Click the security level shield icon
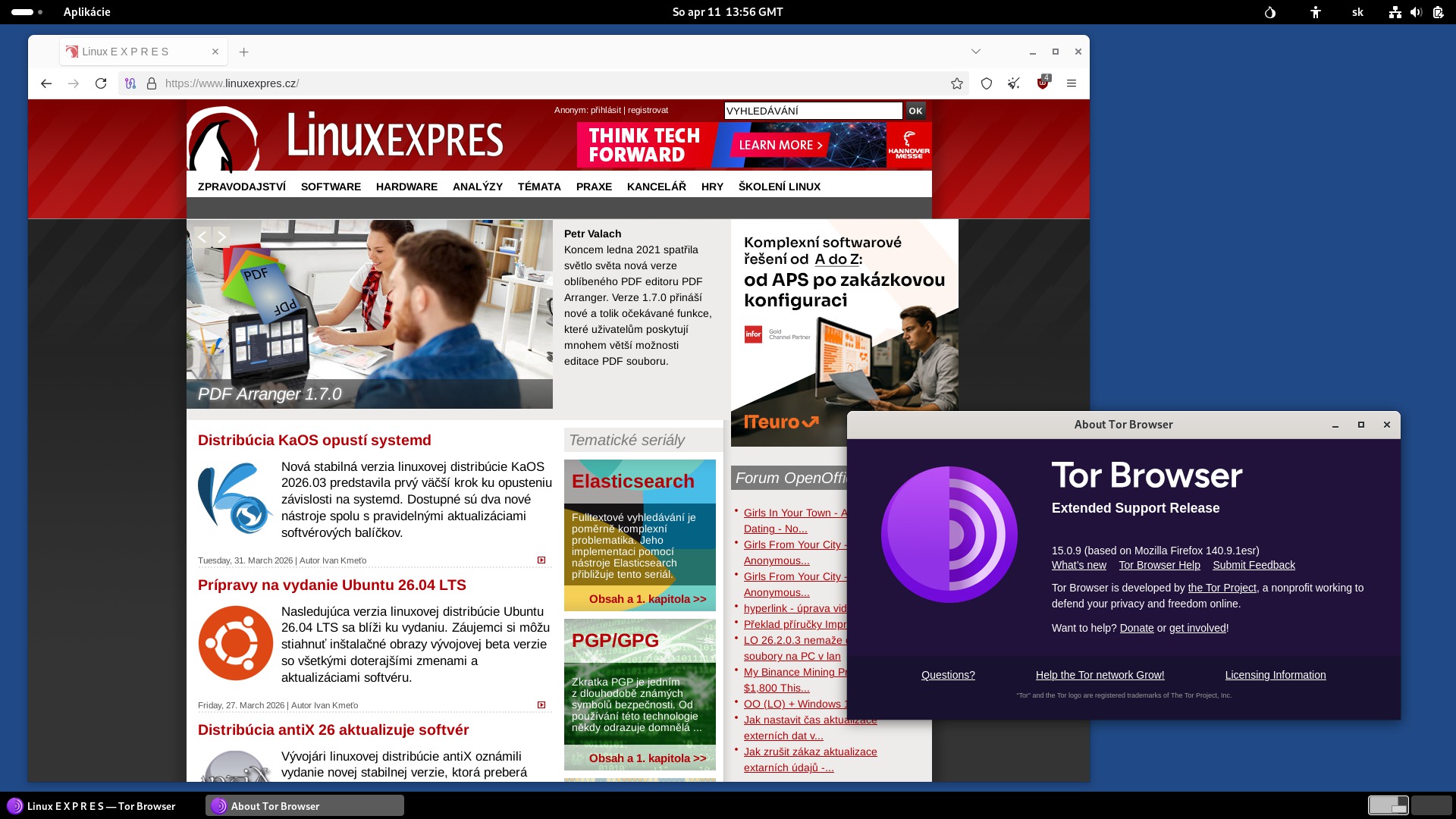The height and width of the screenshot is (819, 1456). 986,83
